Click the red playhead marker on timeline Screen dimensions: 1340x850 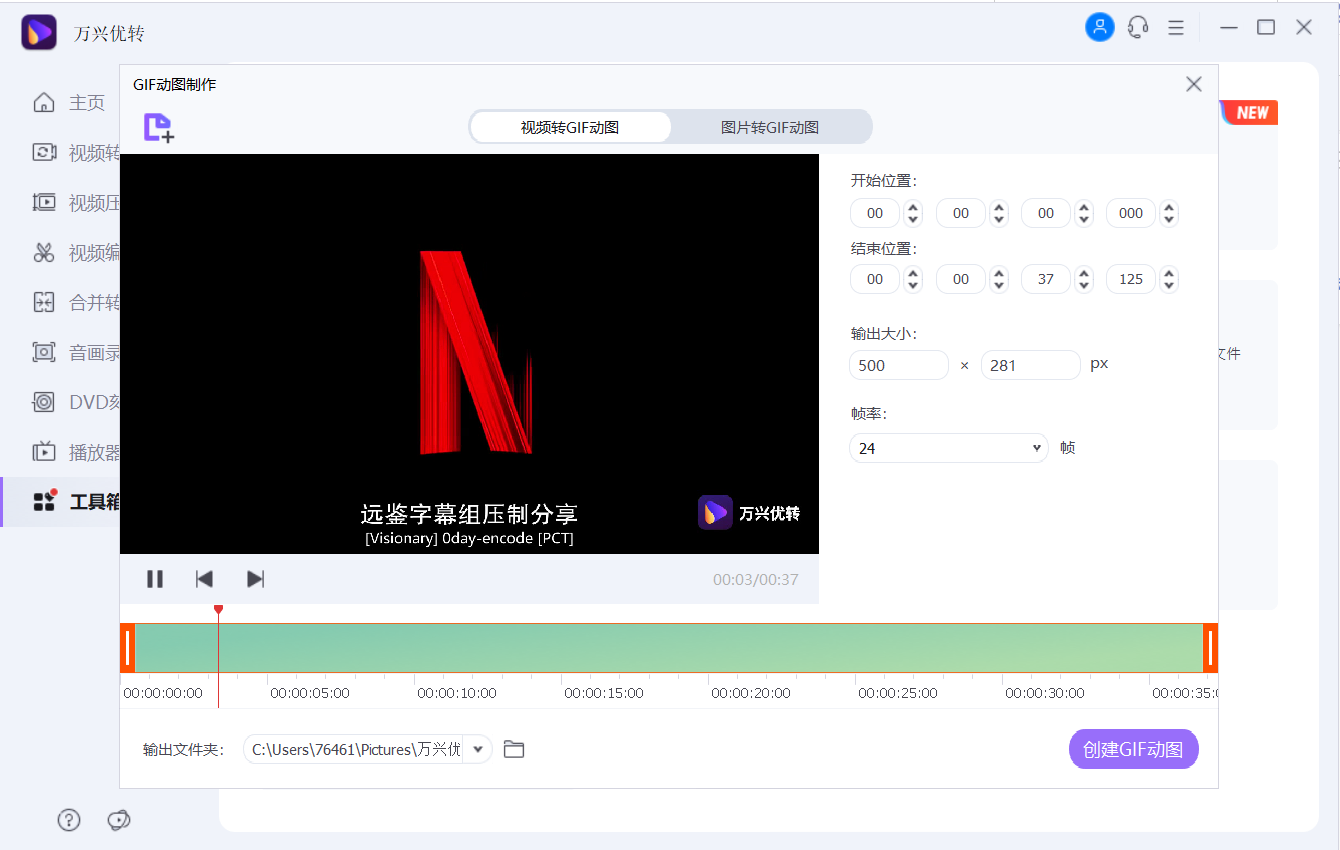(219, 611)
